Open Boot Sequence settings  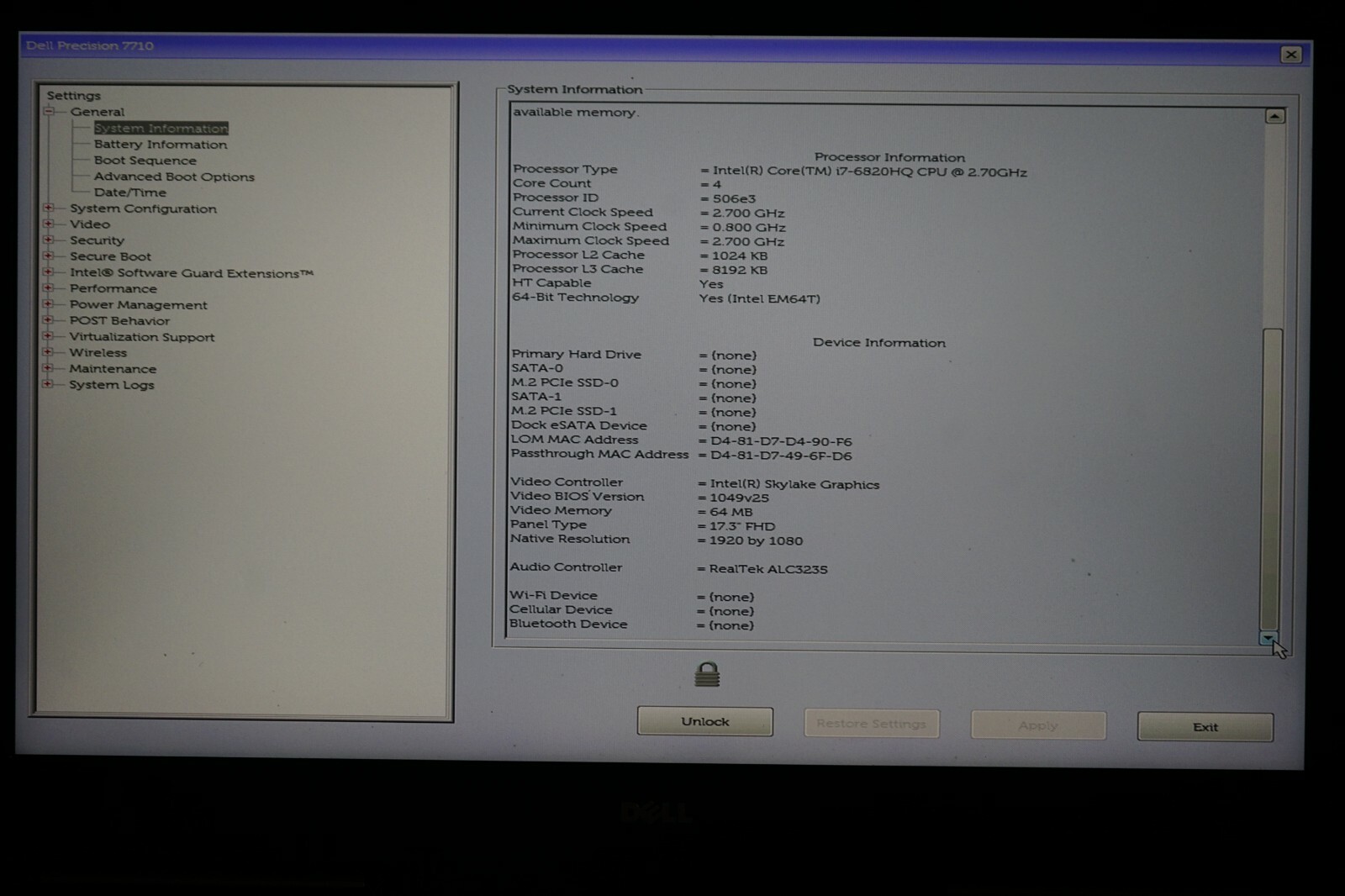click(145, 161)
